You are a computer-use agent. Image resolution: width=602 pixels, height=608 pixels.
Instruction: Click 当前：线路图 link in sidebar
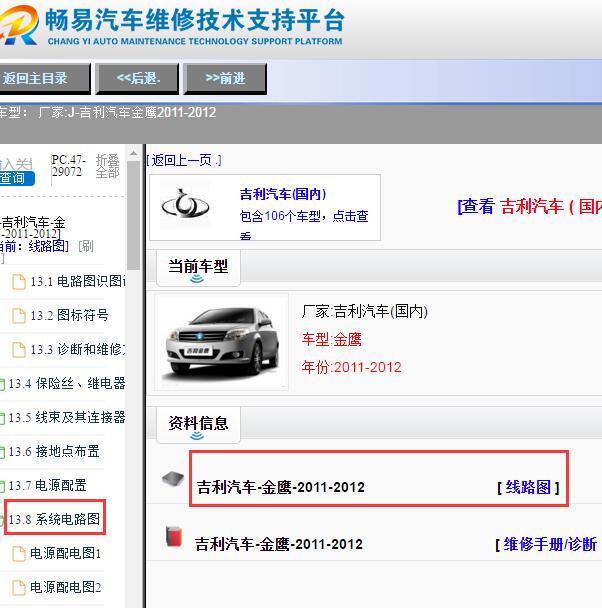pyautogui.click(x=34, y=246)
